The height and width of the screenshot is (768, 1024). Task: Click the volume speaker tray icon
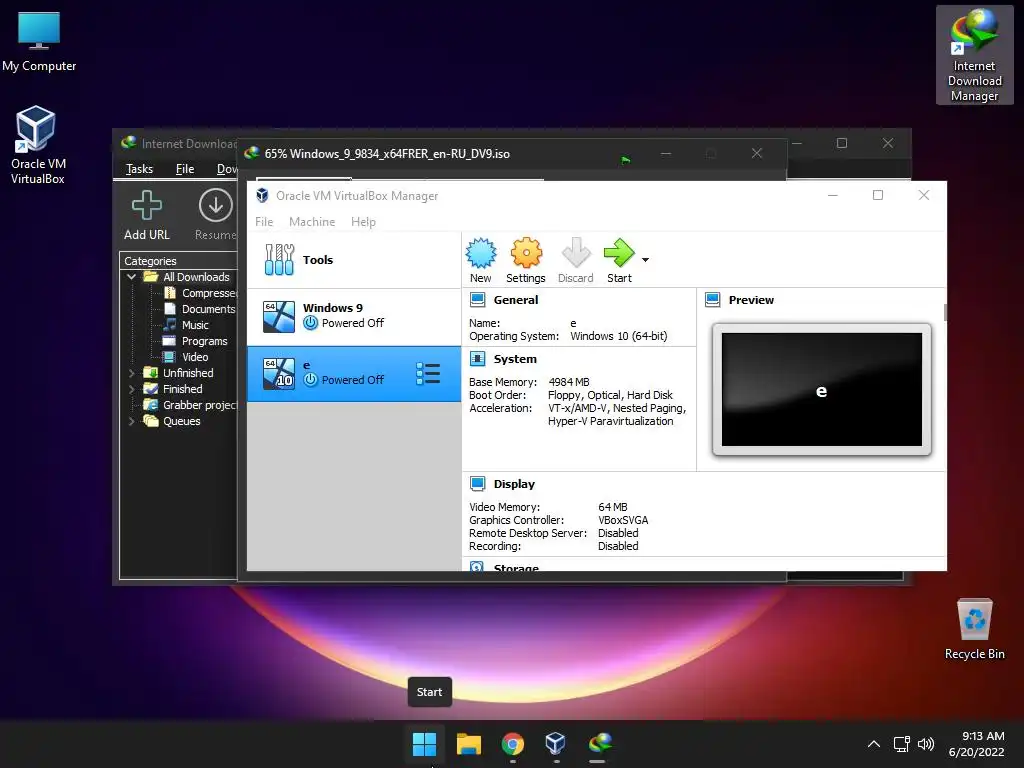pos(926,744)
